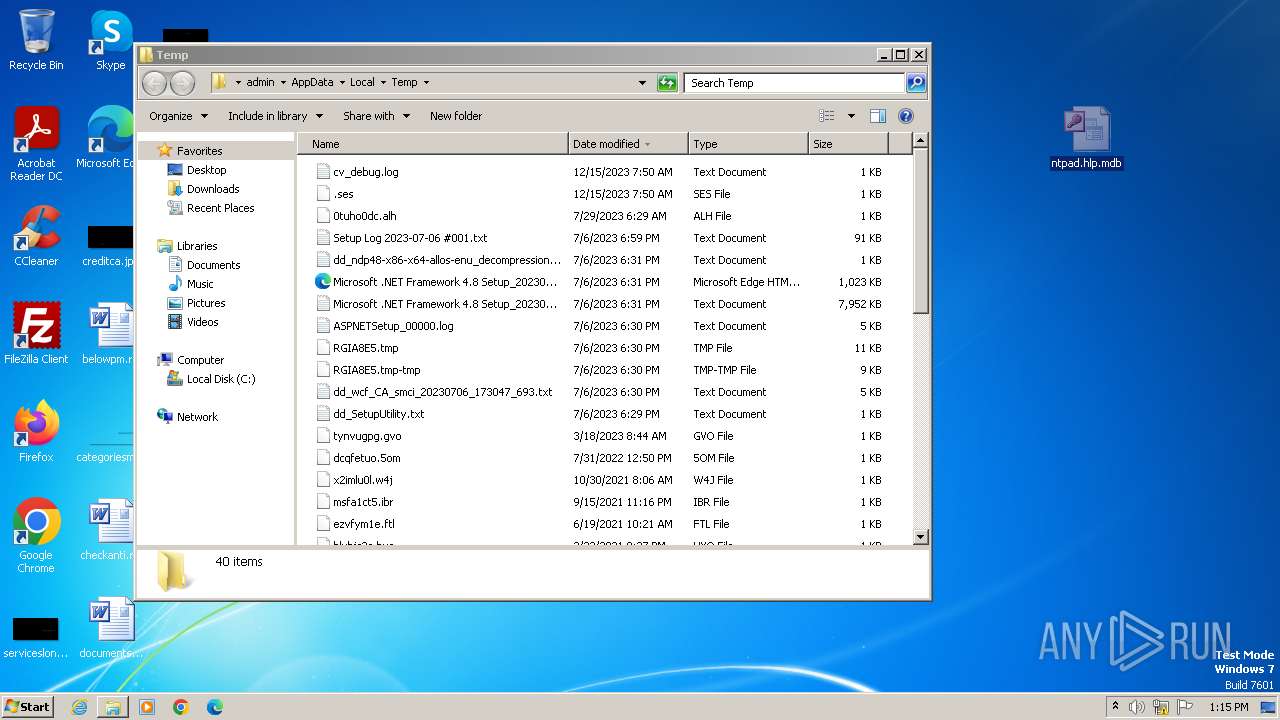Open Include in library dropdown
This screenshot has width=1280, height=720.
point(275,116)
